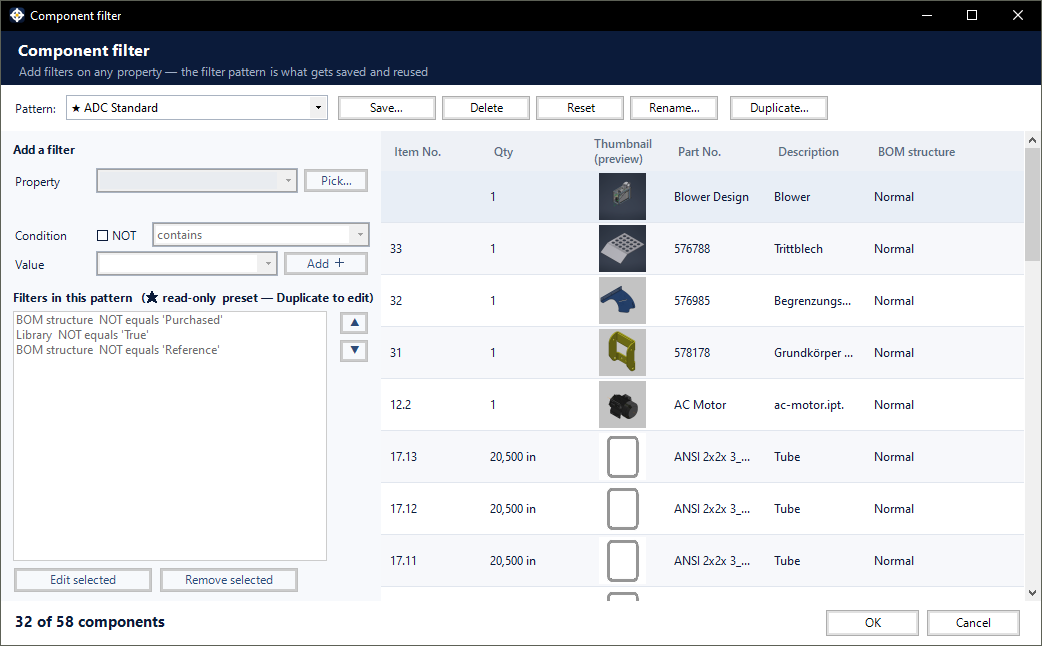Select filter BOM structure NOT equals 'Reference'
This screenshot has width=1042, height=646.
point(118,350)
